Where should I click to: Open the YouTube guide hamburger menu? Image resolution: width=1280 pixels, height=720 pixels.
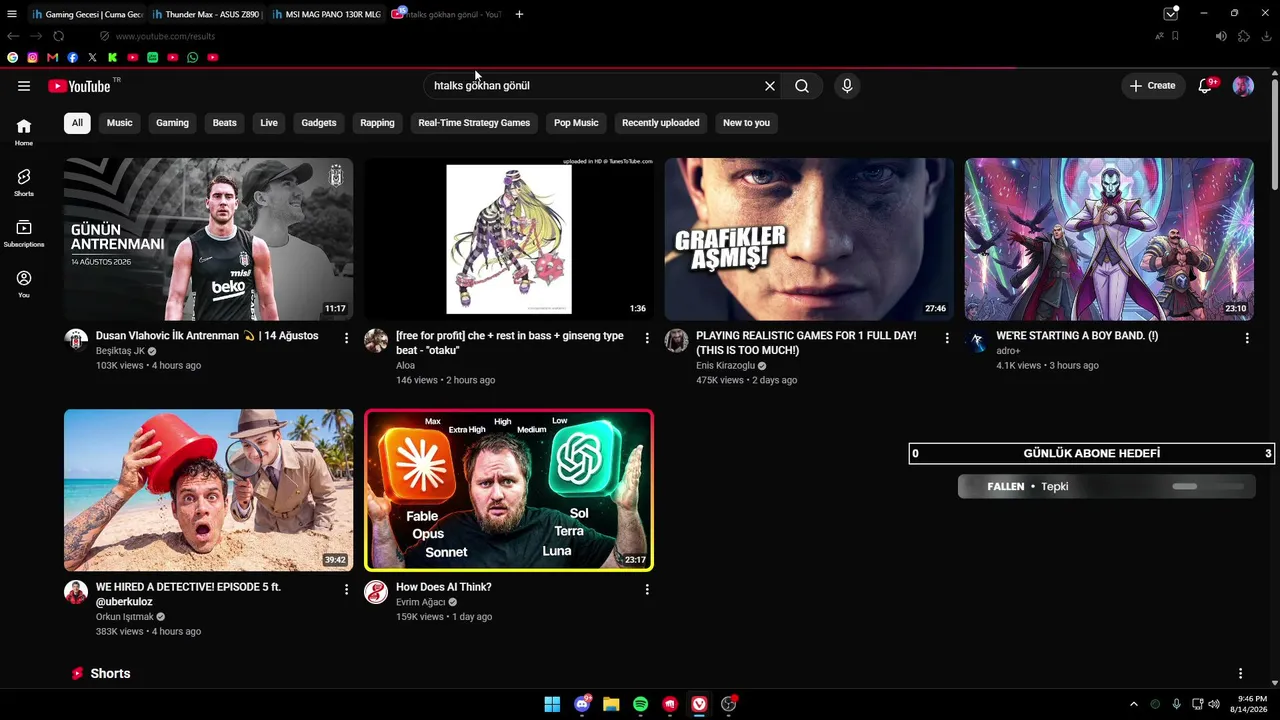click(24, 86)
